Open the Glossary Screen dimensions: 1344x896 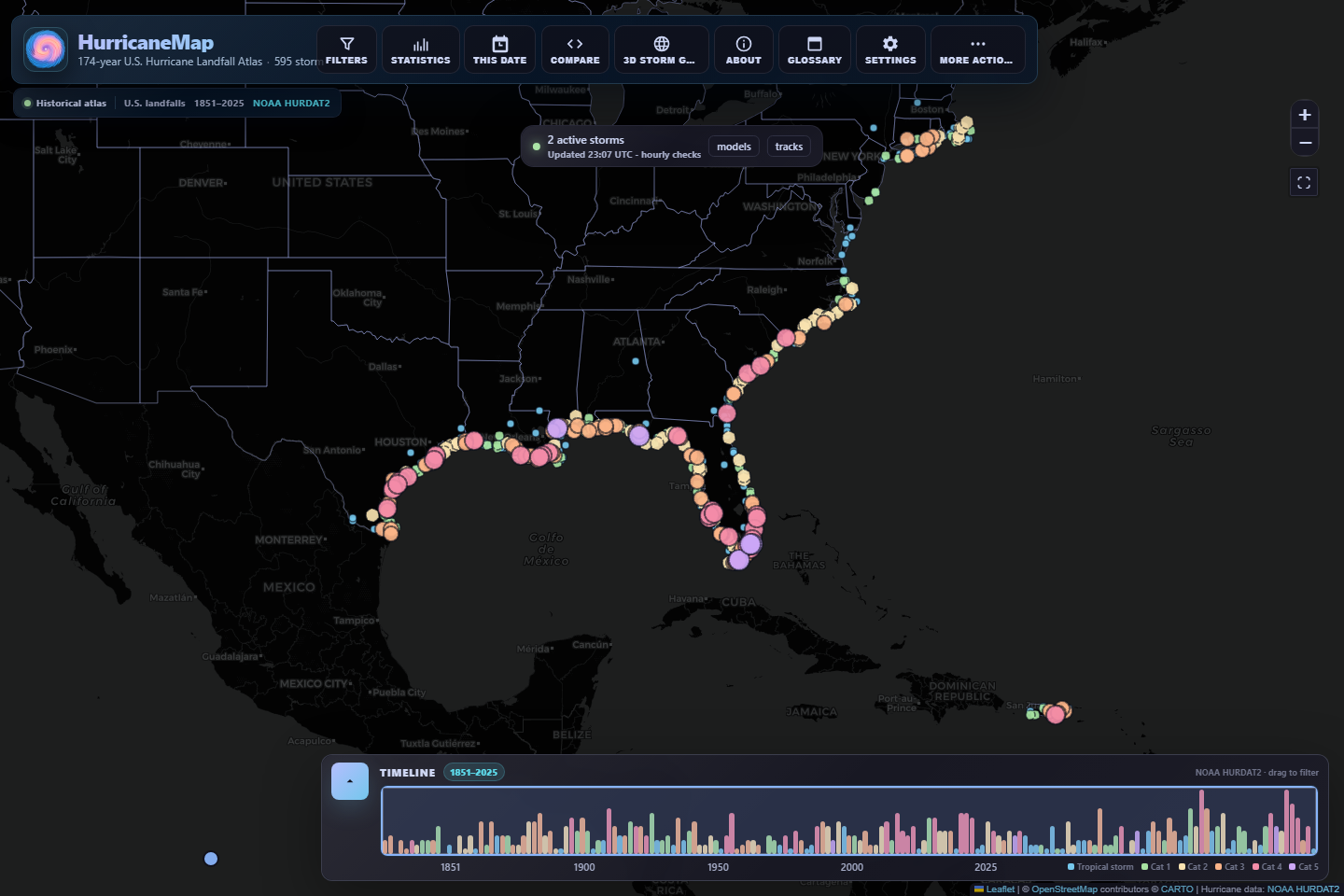click(814, 49)
